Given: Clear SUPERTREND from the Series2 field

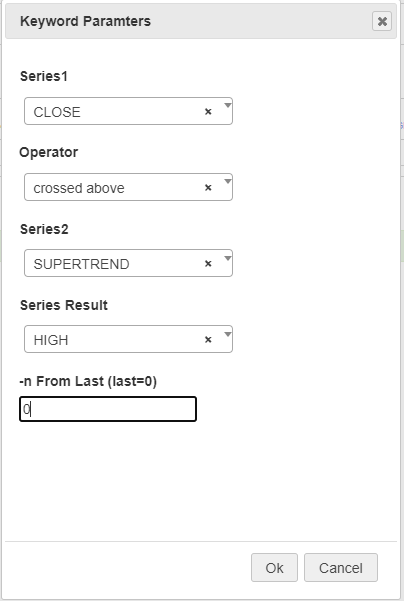Looking at the screenshot, I should click(x=208, y=263).
